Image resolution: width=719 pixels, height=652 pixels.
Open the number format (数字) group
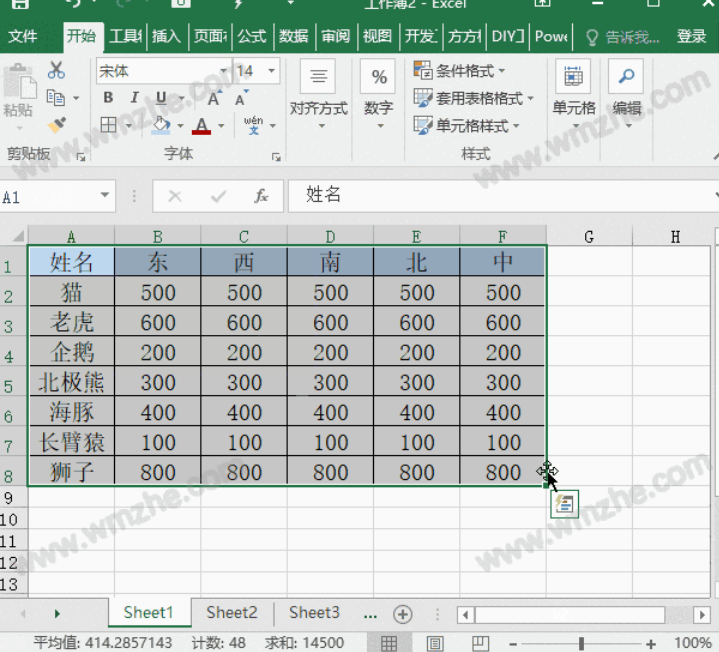point(379,94)
